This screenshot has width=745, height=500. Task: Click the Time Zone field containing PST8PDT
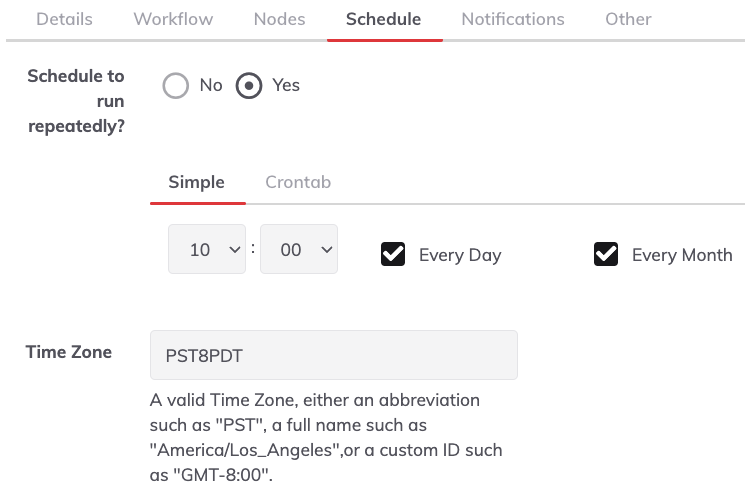[334, 355]
